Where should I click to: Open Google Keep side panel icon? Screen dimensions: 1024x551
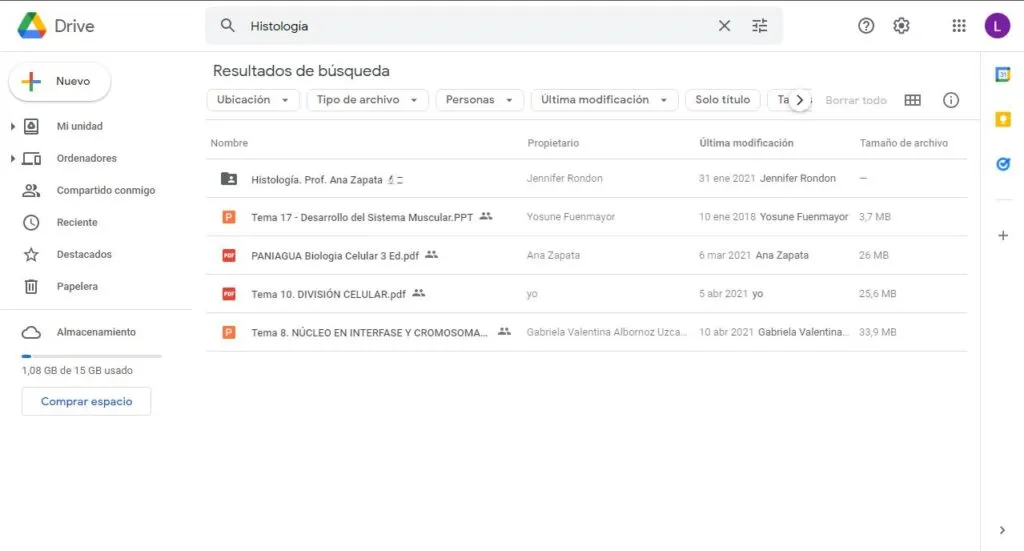click(1003, 120)
